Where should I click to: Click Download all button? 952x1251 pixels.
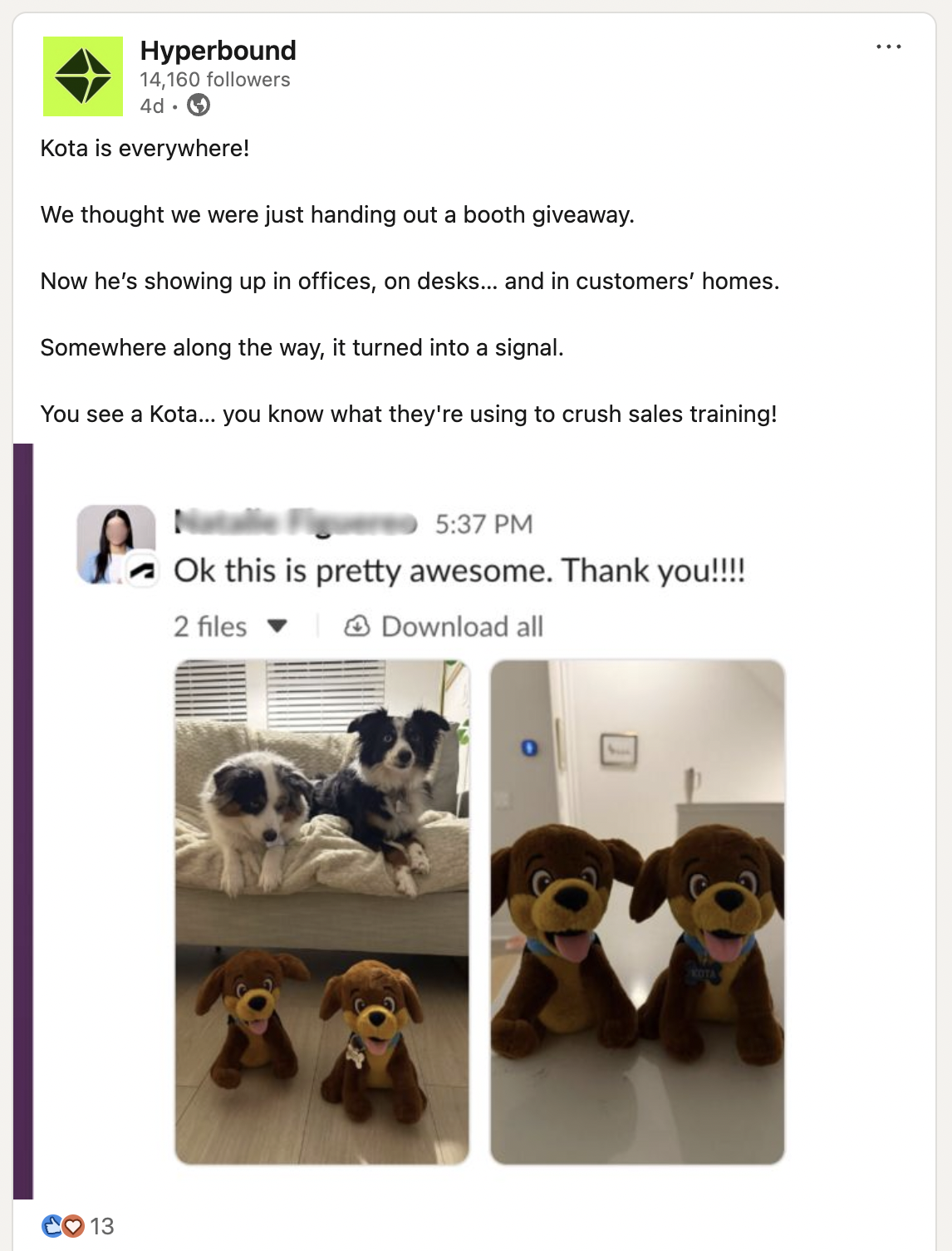(444, 626)
